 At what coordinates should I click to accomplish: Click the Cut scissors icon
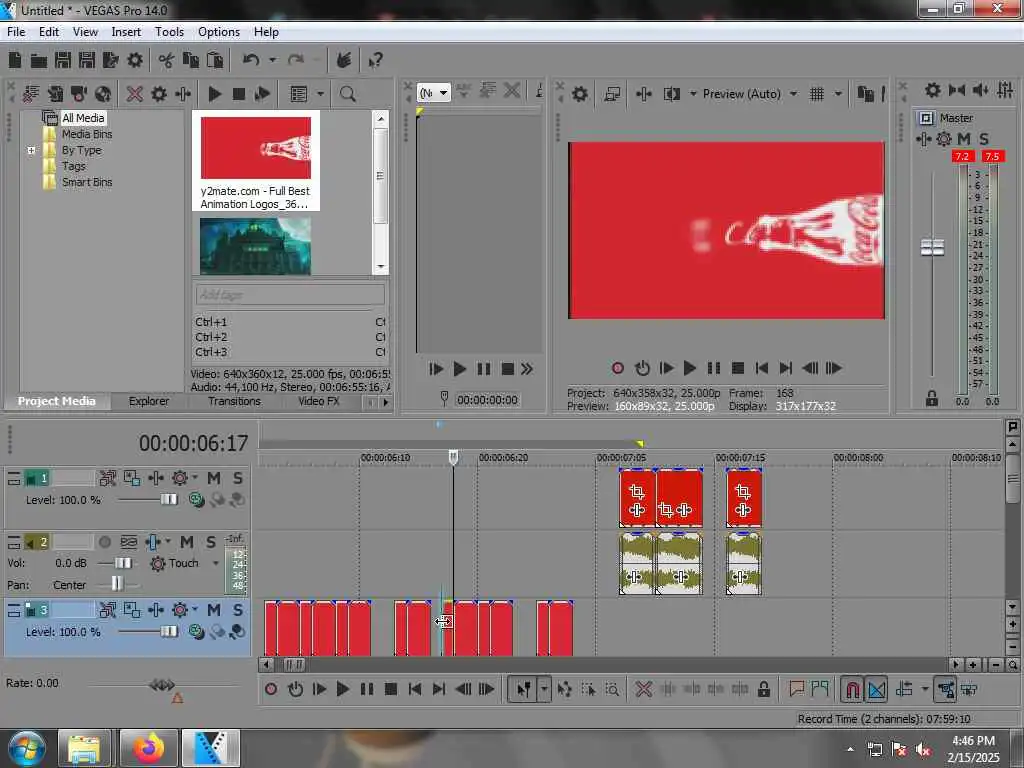[166, 61]
